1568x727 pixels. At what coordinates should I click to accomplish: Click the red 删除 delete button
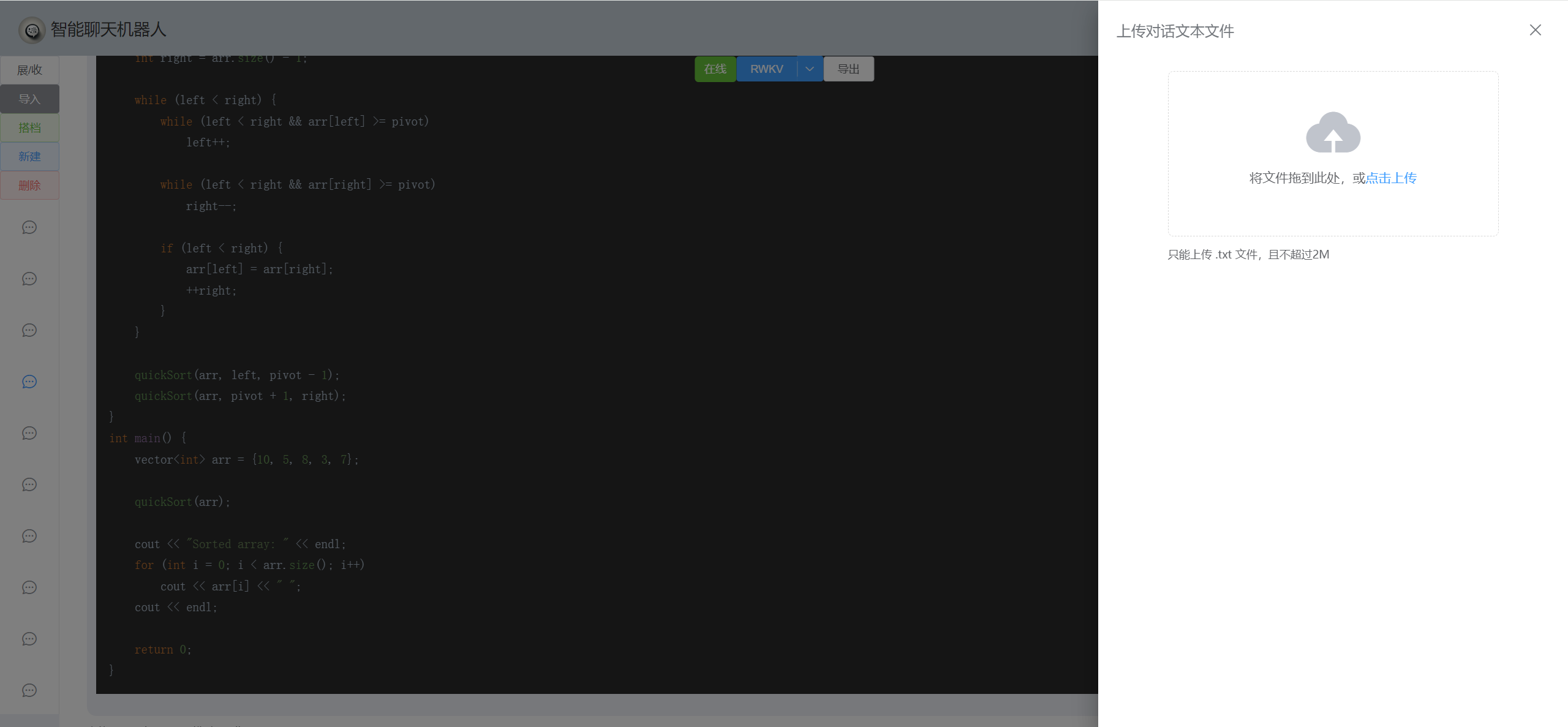click(29, 185)
